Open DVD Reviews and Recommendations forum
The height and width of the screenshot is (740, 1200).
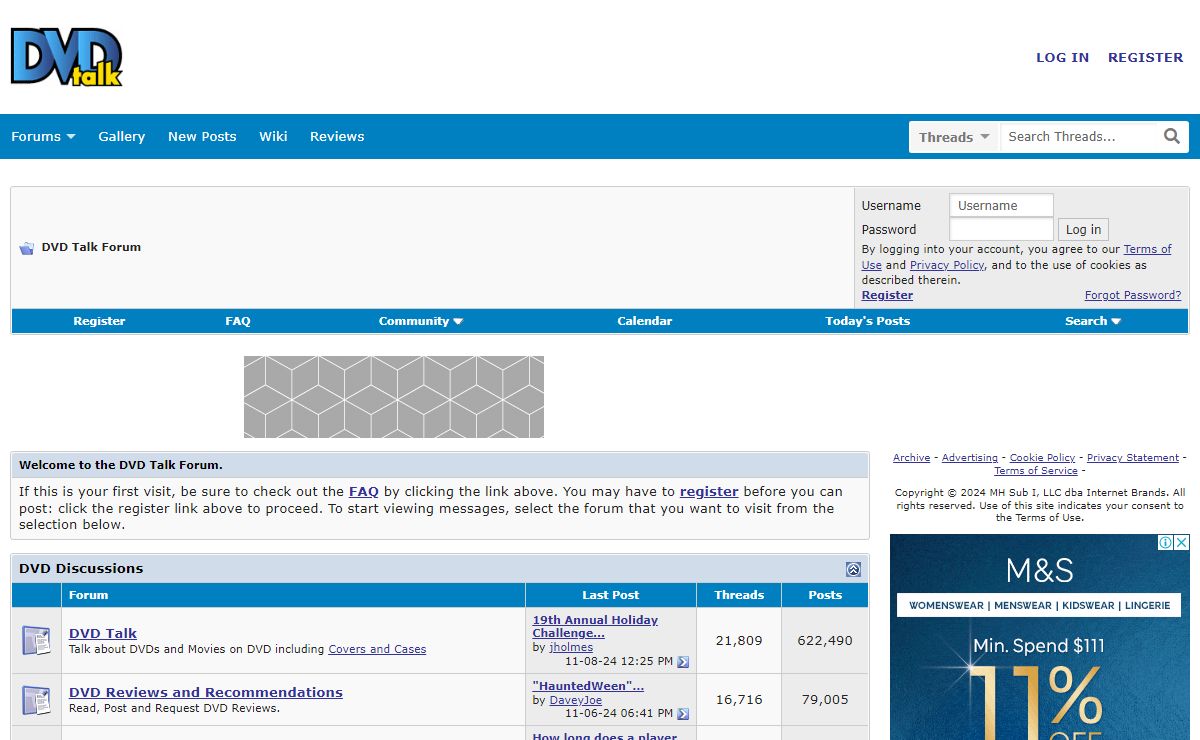pyautogui.click(x=206, y=692)
